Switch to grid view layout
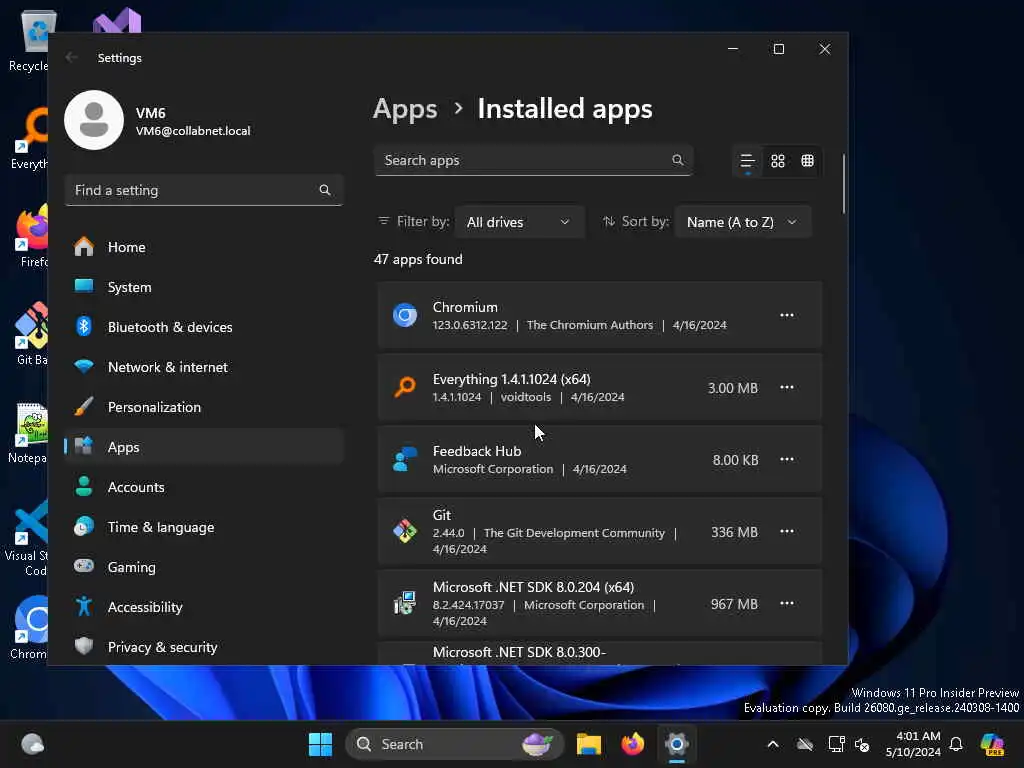This screenshot has width=1024, height=768. pos(778,161)
